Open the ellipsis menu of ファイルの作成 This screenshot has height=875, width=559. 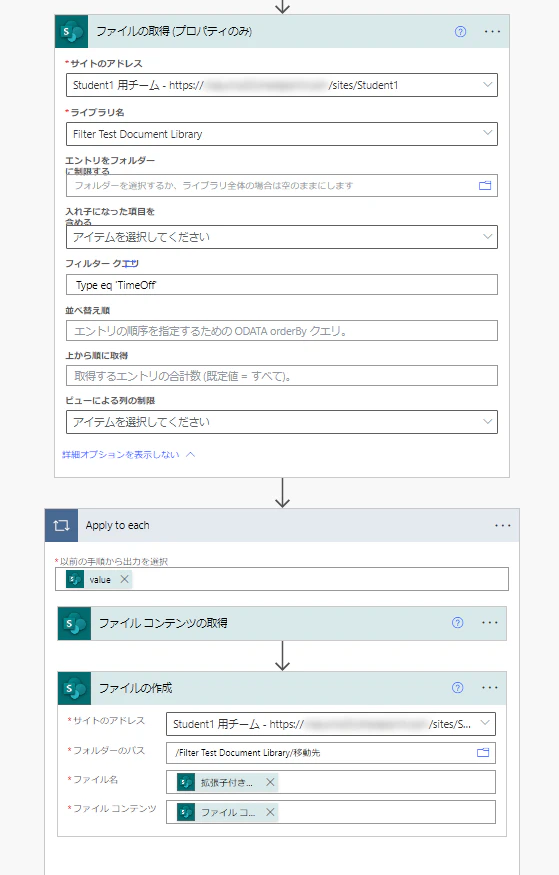[x=490, y=688]
